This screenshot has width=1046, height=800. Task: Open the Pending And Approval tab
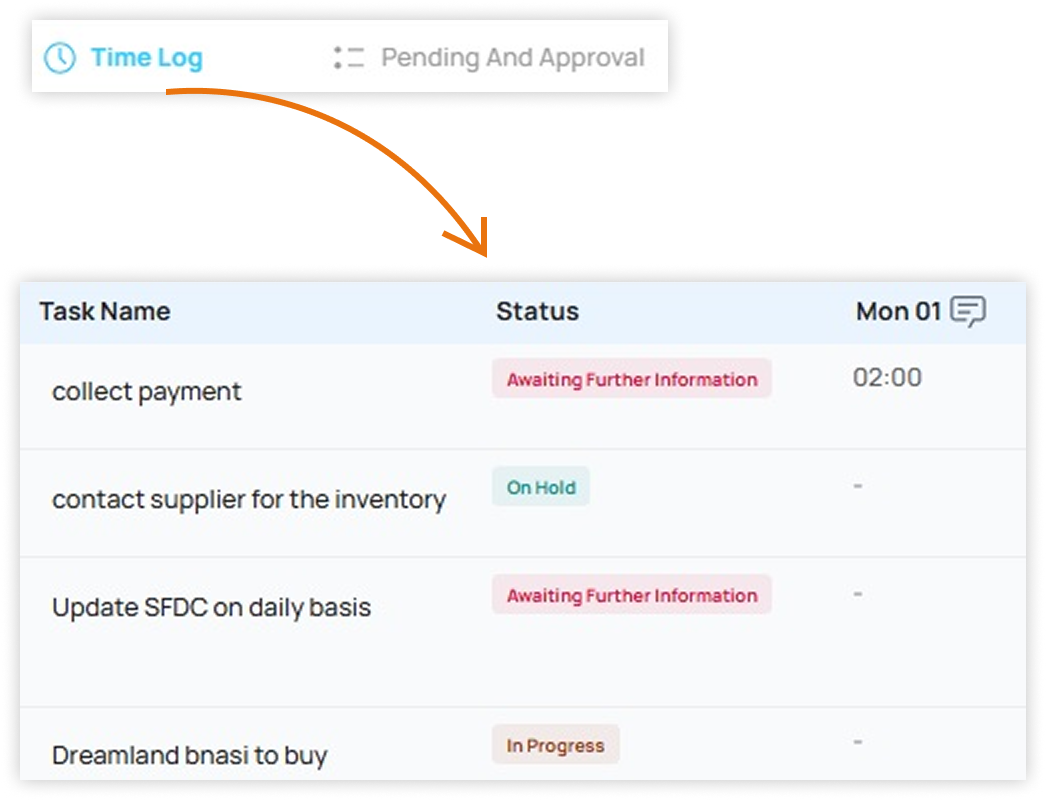point(513,58)
